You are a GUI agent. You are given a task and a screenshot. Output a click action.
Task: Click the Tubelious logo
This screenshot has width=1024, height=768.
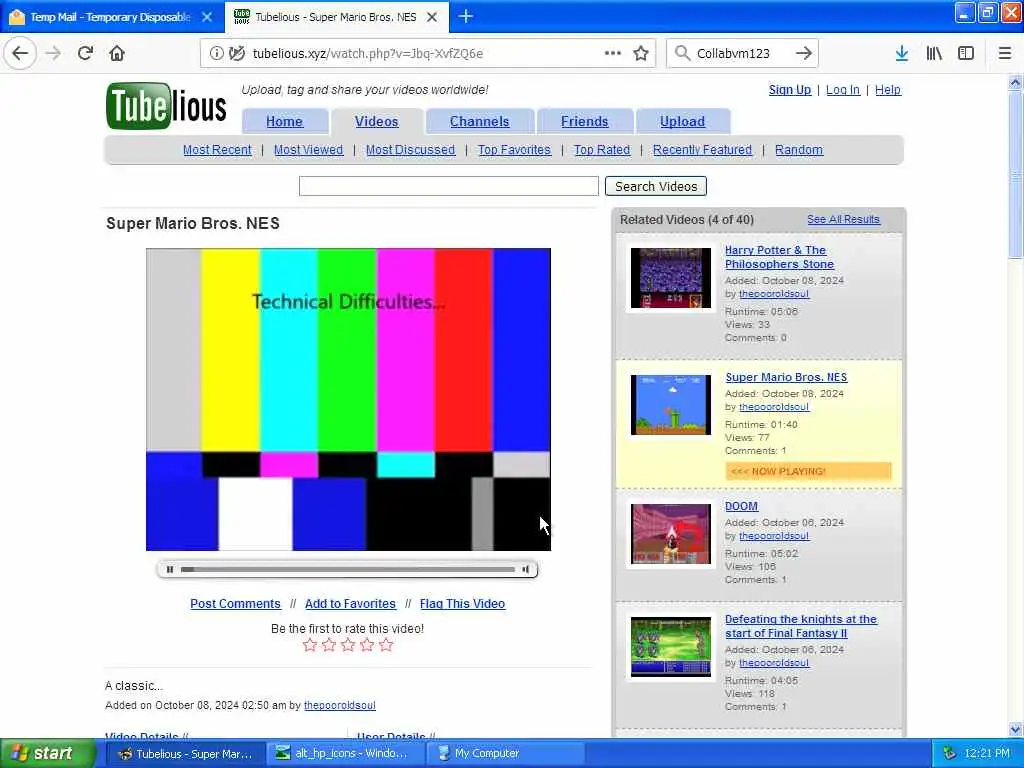166,106
